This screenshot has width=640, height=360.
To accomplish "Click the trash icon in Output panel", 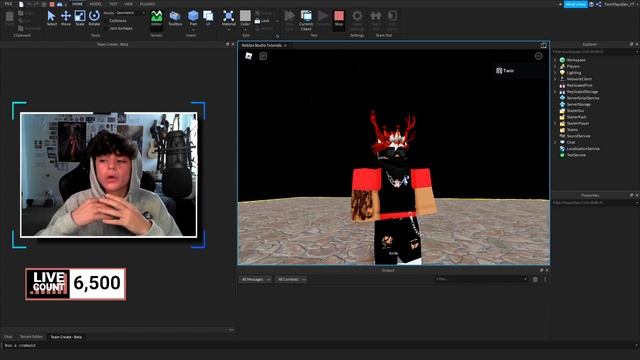I will click(535, 280).
